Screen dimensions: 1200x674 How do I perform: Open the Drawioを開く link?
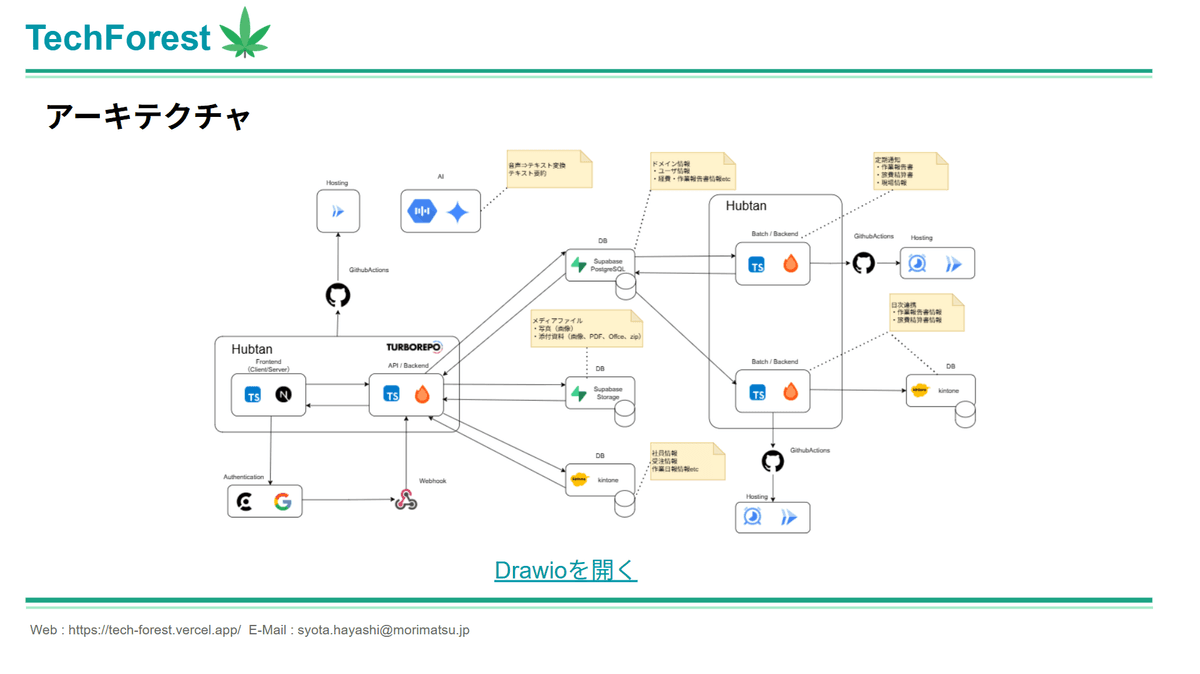[565, 570]
